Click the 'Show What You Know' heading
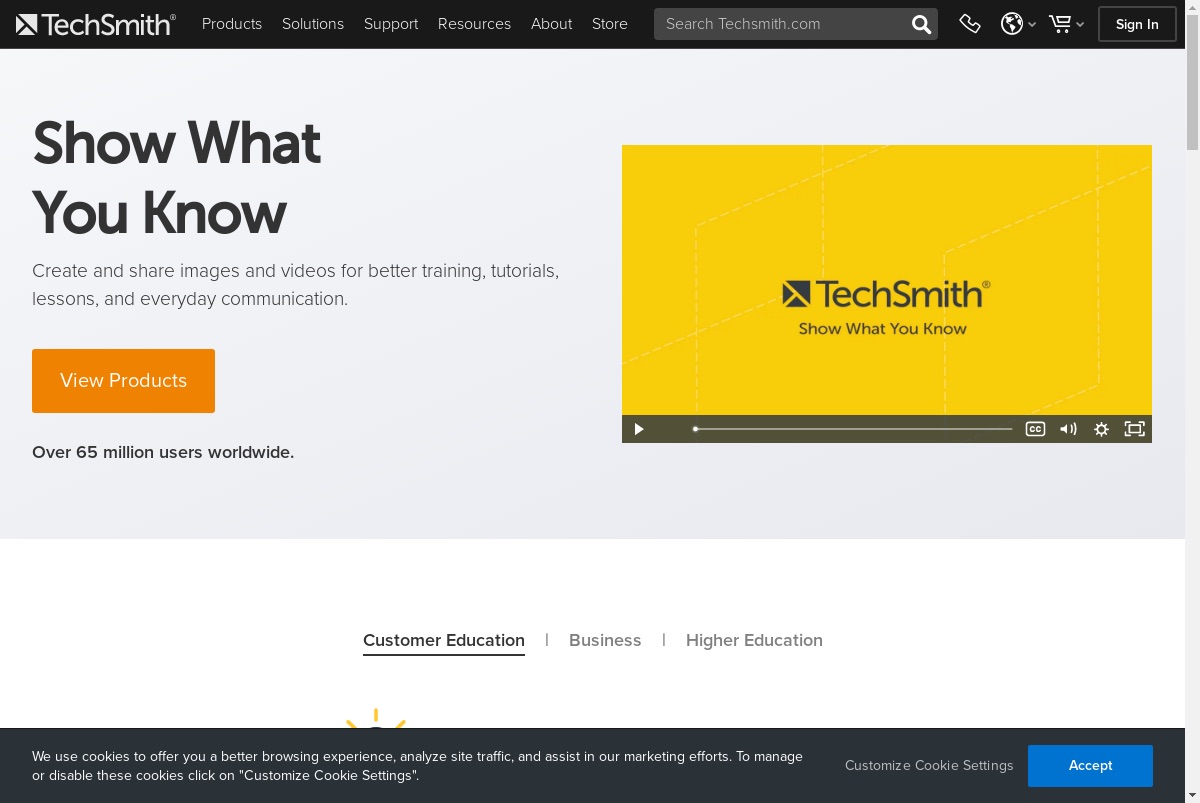Image resolution: width=1200 pixels, height=803 pixels. [x=177, y=178]
